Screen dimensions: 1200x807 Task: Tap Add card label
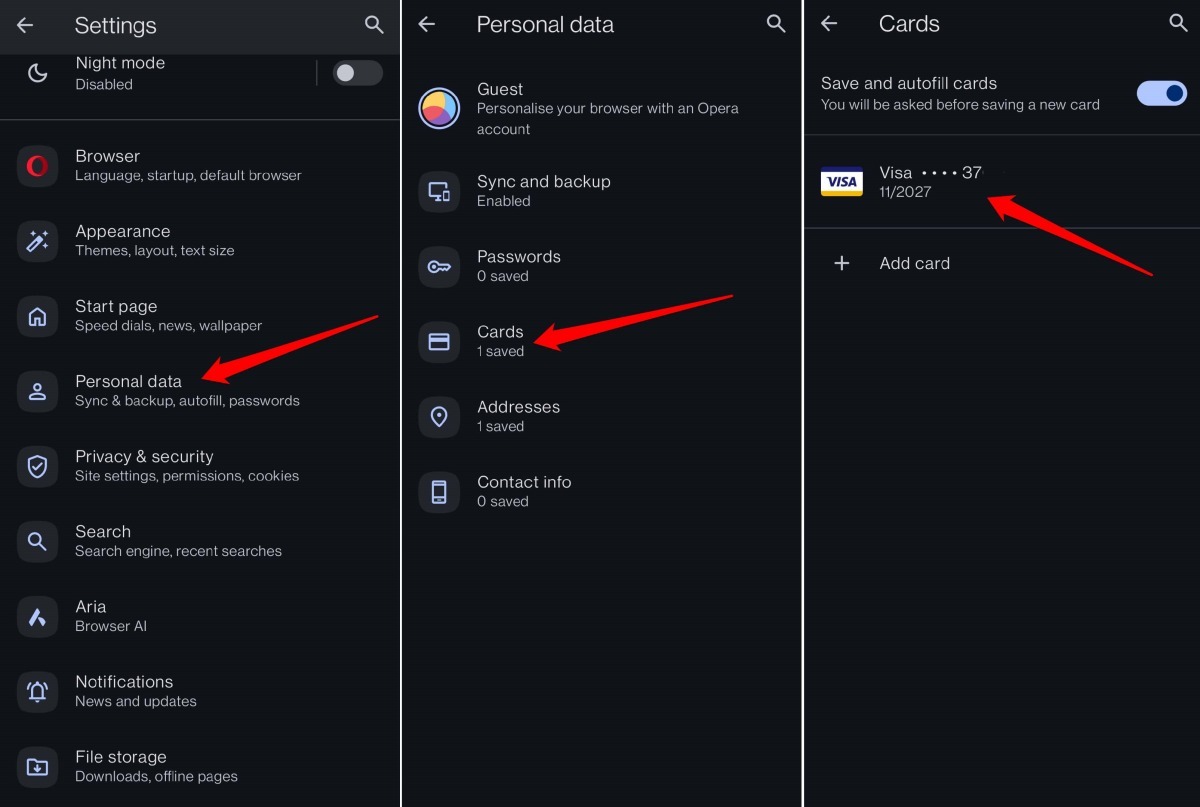(914, 263)
